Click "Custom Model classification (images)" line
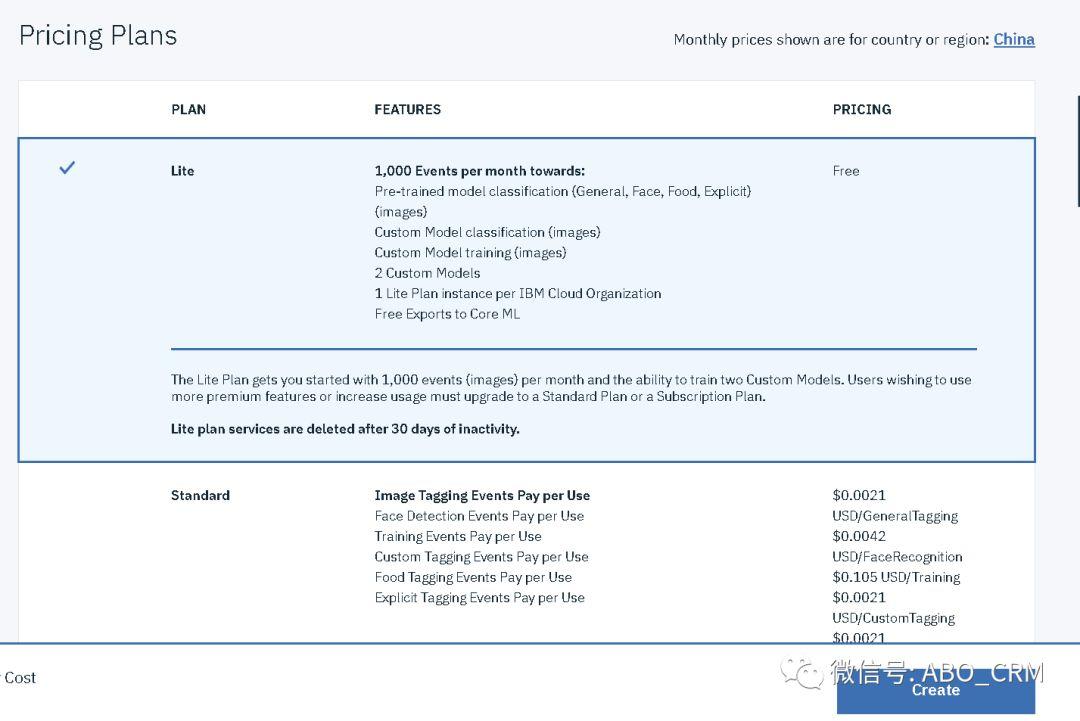The height and width of the screenshot is (721, 1080). [x=488, y=232]
